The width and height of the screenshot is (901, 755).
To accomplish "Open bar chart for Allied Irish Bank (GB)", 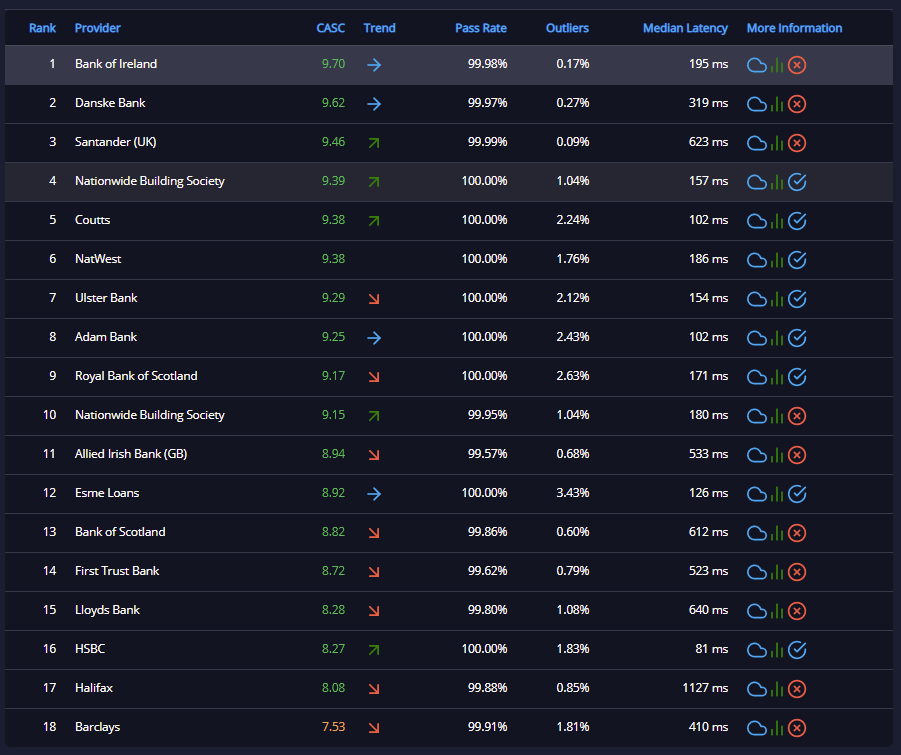I will [777, 455].
